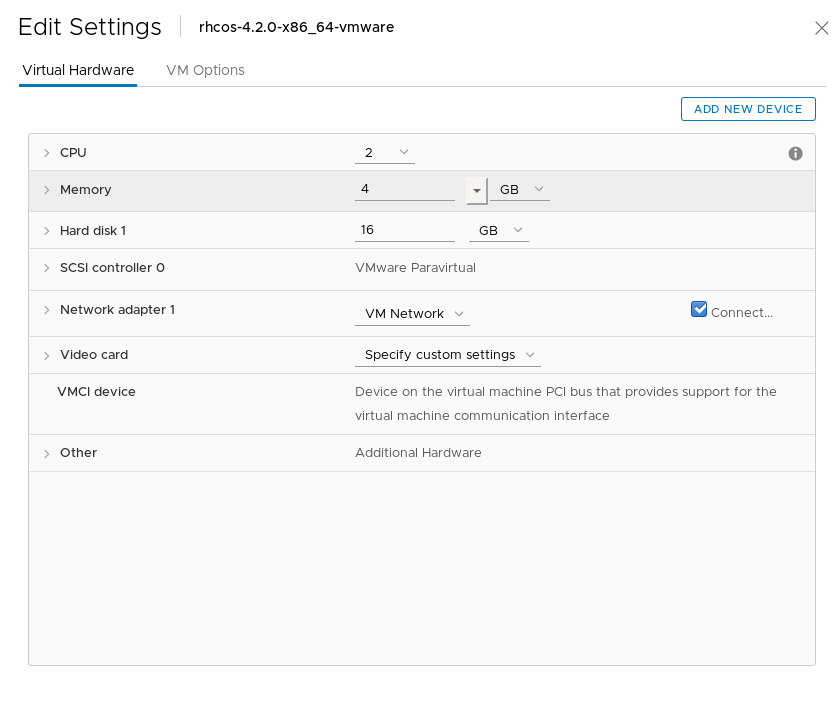840x719 pixels.
Task: Uncheck the network adapter Connect checkbox
Action: pyautogui.click(x=699, y=310)
